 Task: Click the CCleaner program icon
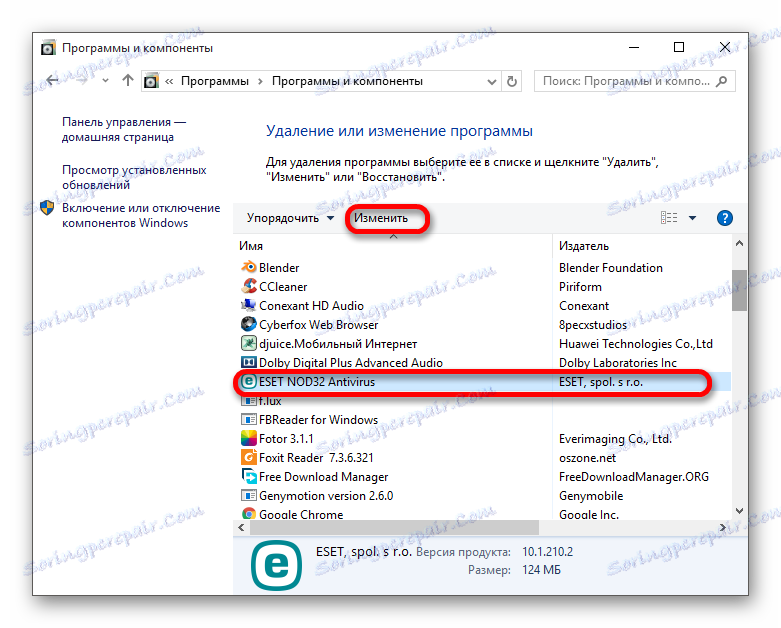tap(249, 286)
